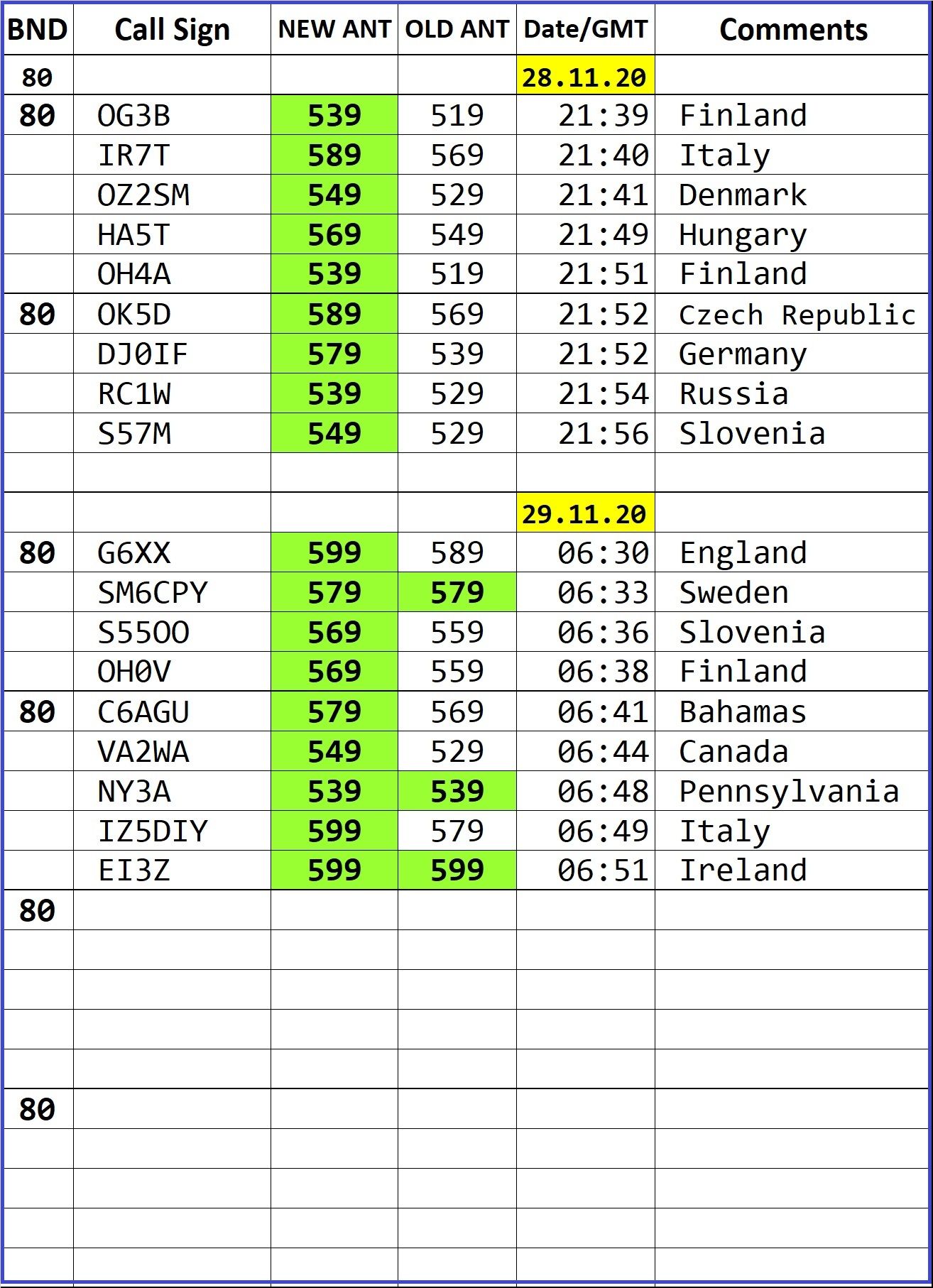Image resolution: width=933 pixels, height=1288 pixels.
Task: Click the OLD ANT column header
Action: pyautogui.click(x=457, y=30)
